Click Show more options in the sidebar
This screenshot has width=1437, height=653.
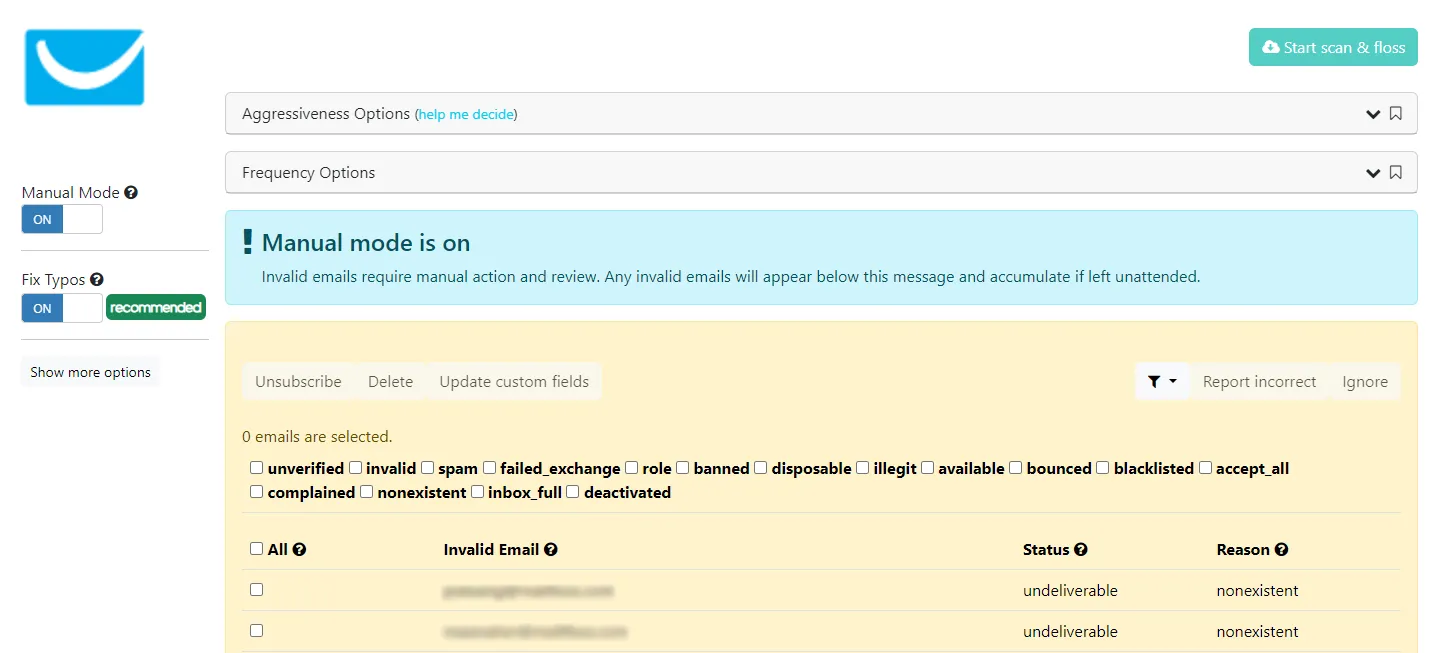pos(90,372)
